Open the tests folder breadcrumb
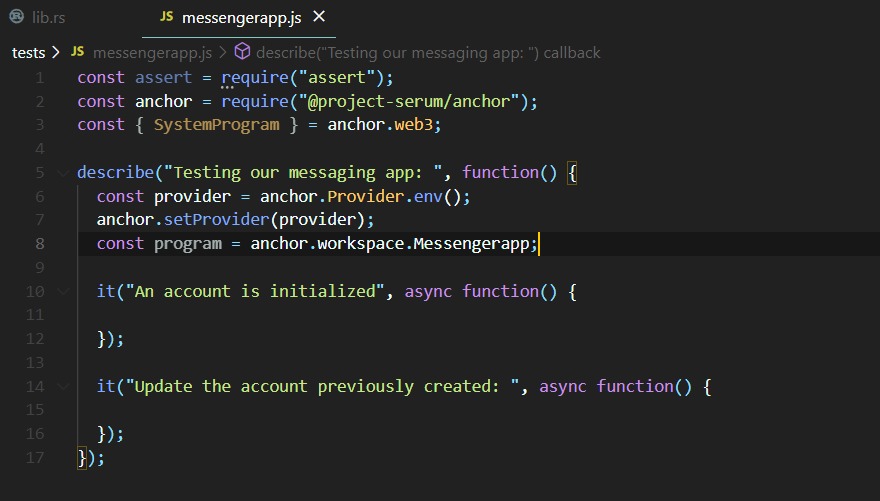Viewport: 880px width, 501px height. click(x=28, y=53)
